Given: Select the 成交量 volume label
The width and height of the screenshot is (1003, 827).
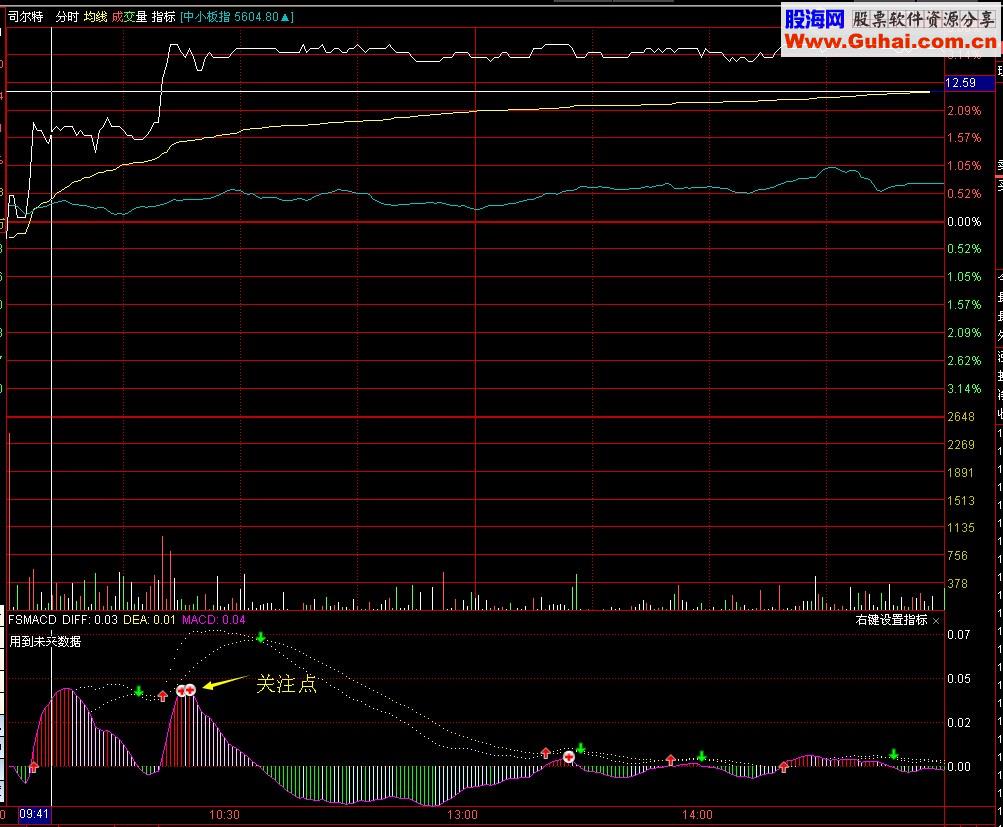Looking at the screenshot, I should pyautogui.click(x=129, y=17).
